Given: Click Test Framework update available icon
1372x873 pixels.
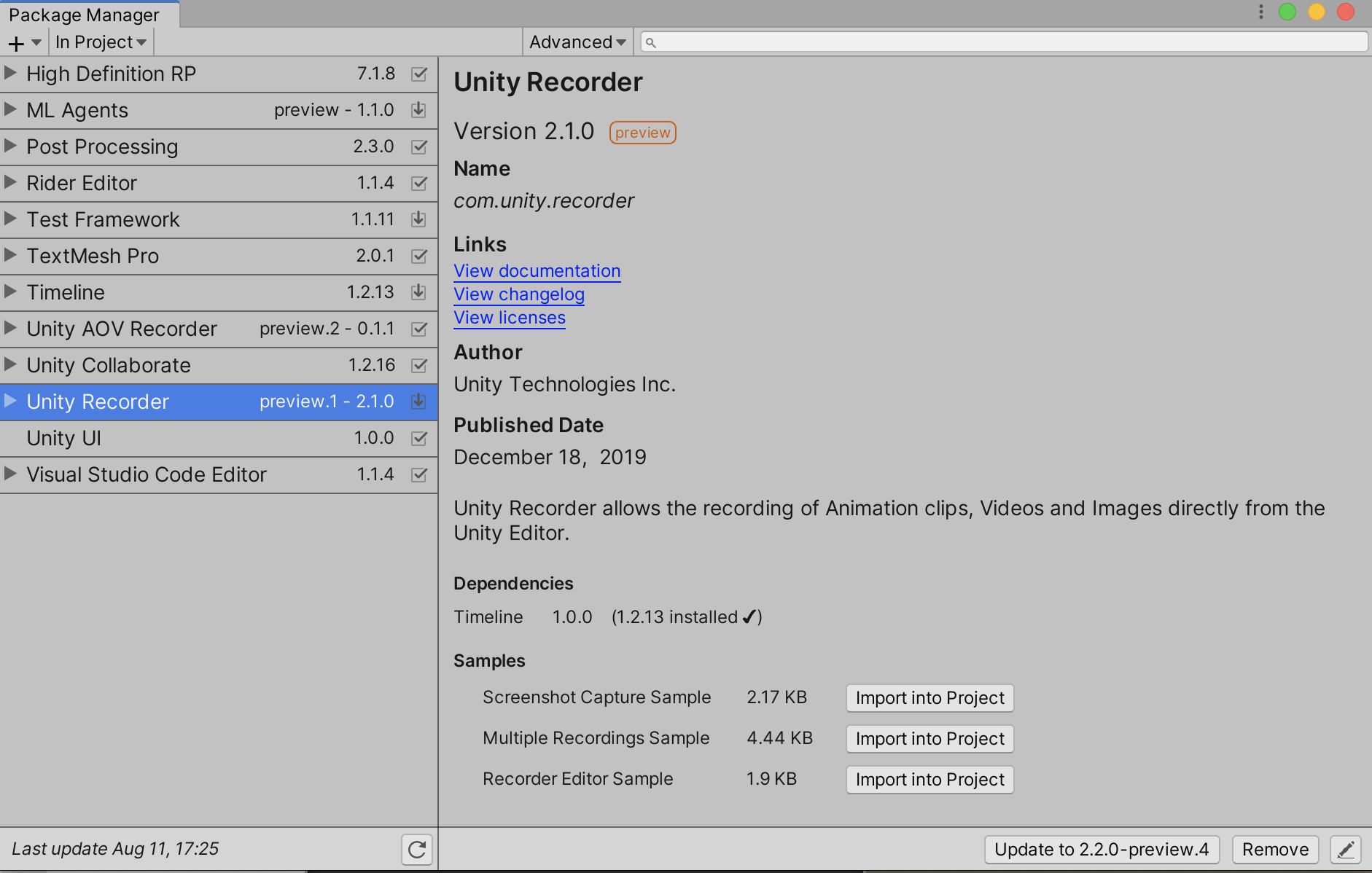Looking at the screenshot, I should [418, 219].
